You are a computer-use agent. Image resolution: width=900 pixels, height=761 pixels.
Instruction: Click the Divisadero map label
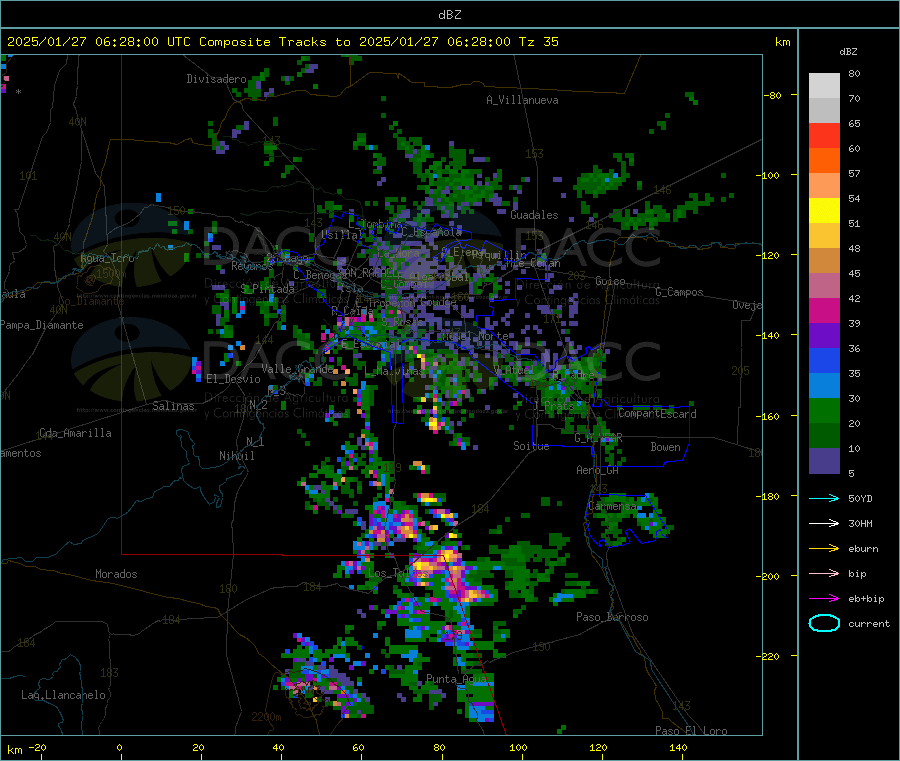click(216, 79)
